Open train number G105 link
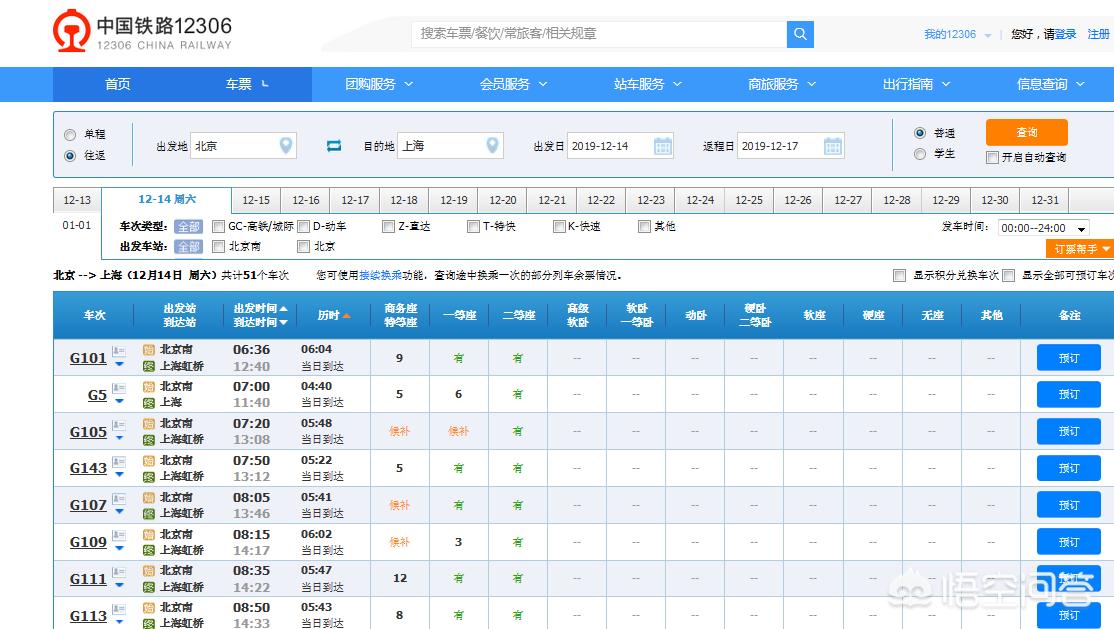The width and height of the screenshot is (1114, 629). pyautogui.click(x=88, y=432)
